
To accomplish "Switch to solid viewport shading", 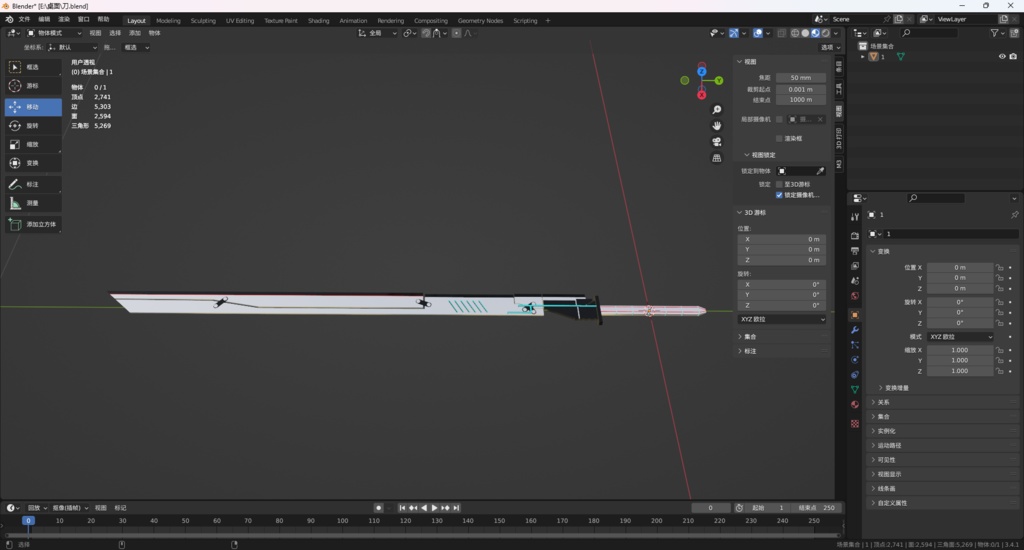I will tap(805, 33).
